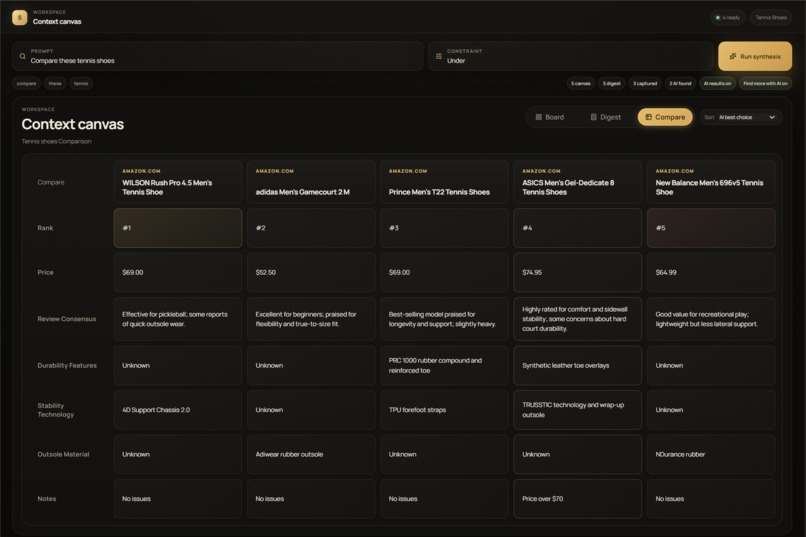Select the #5 rank cell
The height and width of the screenshot is (537, 806).
click(711, 228)
